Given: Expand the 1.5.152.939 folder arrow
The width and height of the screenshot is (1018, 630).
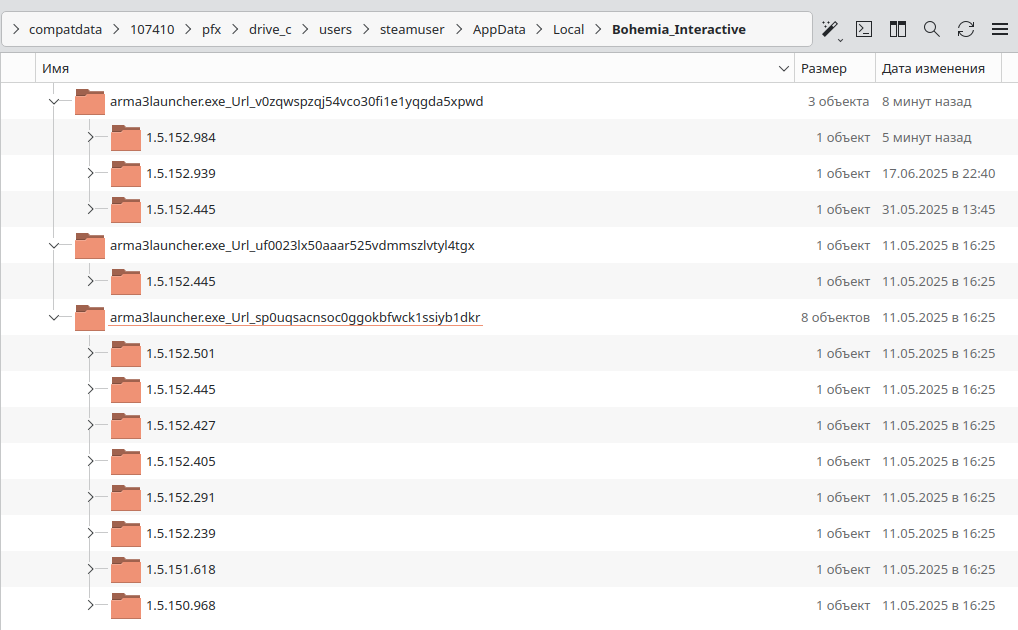Looking at the screenshot, I should coord(90,173).
